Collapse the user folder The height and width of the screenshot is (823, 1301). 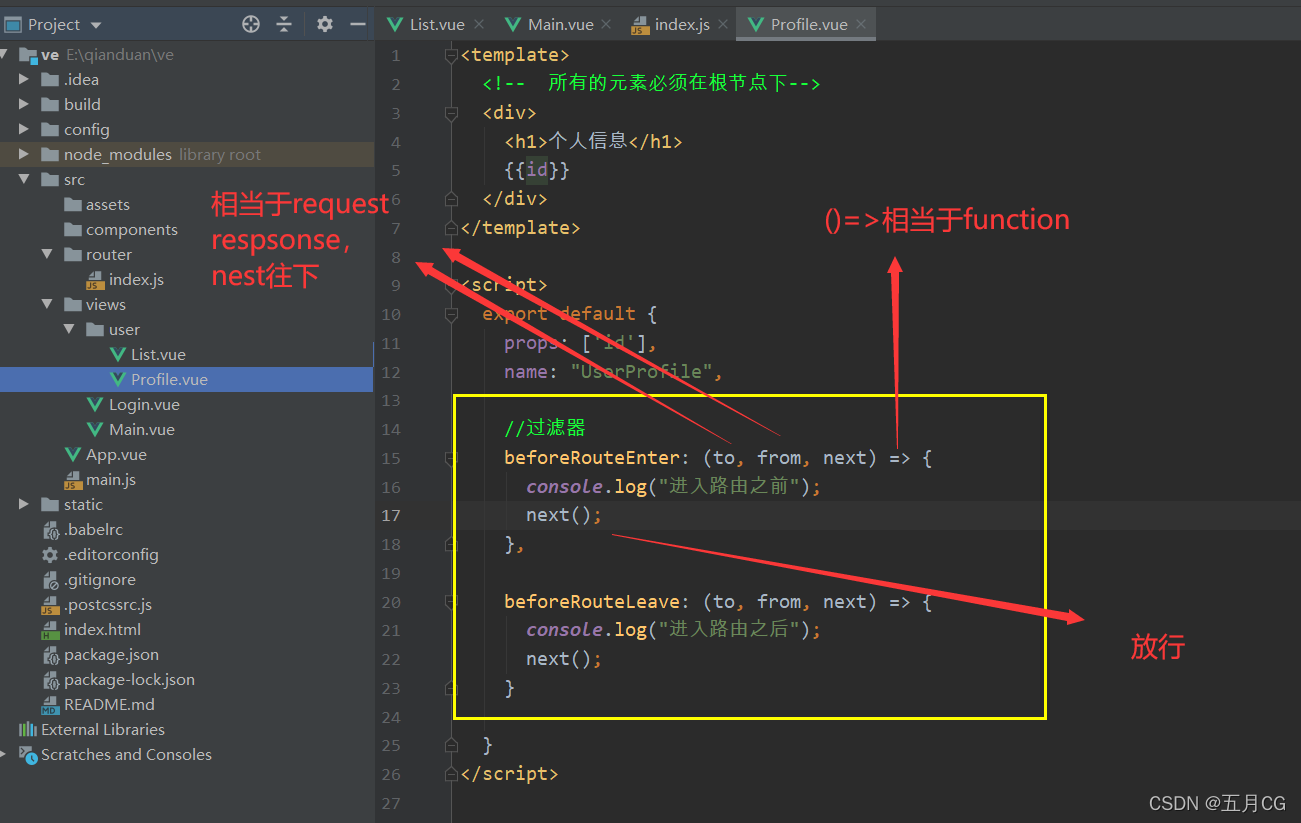[x=69, y=329]
